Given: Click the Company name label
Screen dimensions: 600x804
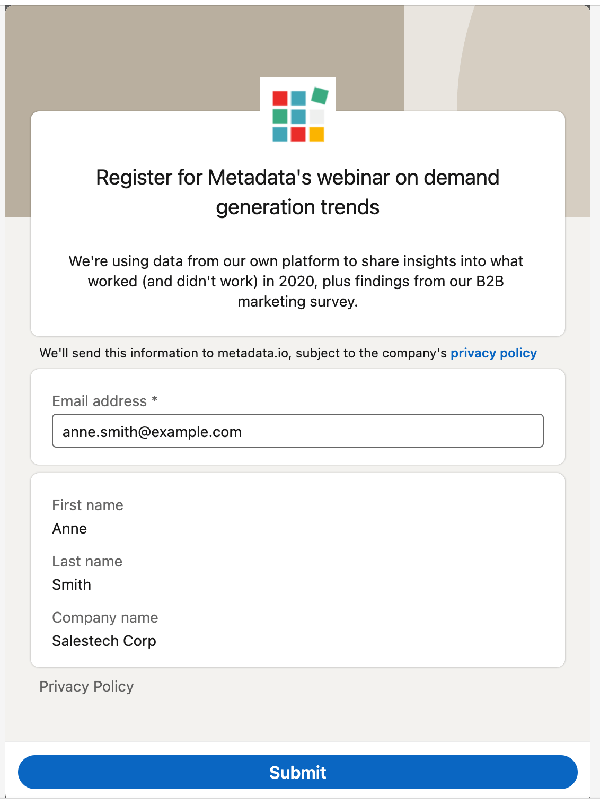Looking at the screenshot, I should (105, 617).
